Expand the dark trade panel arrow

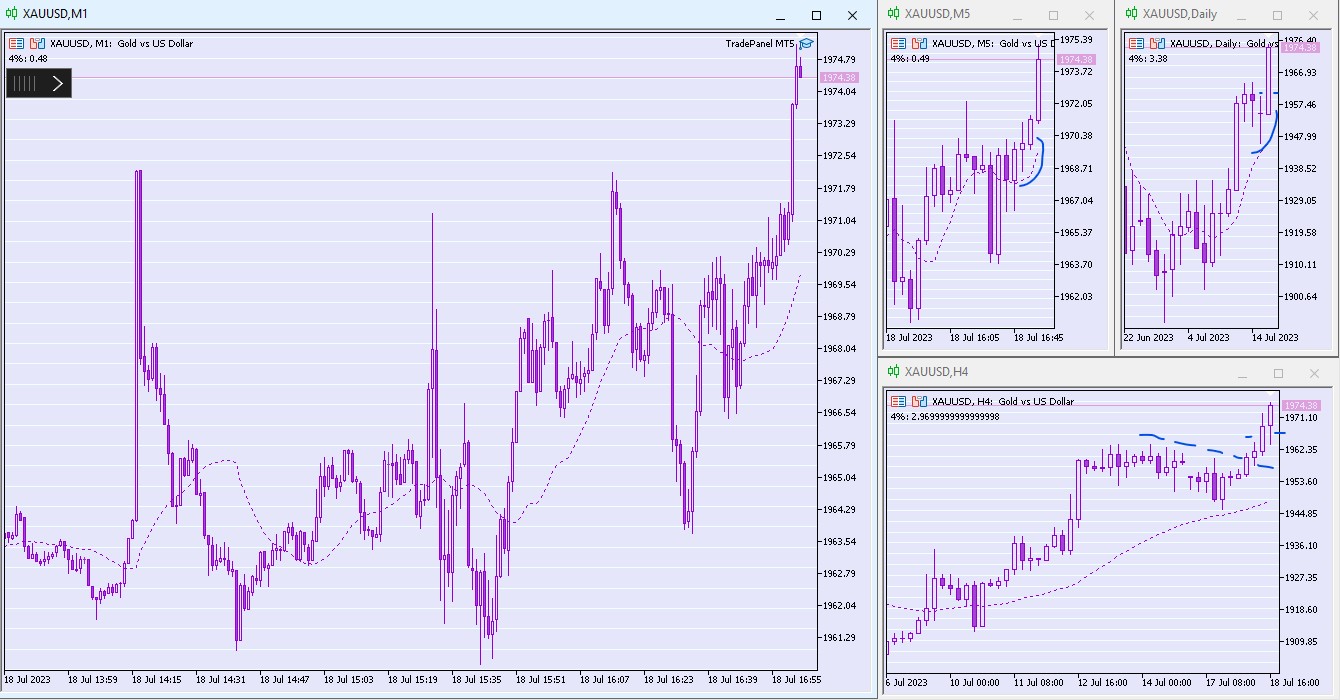pos(57,83)
